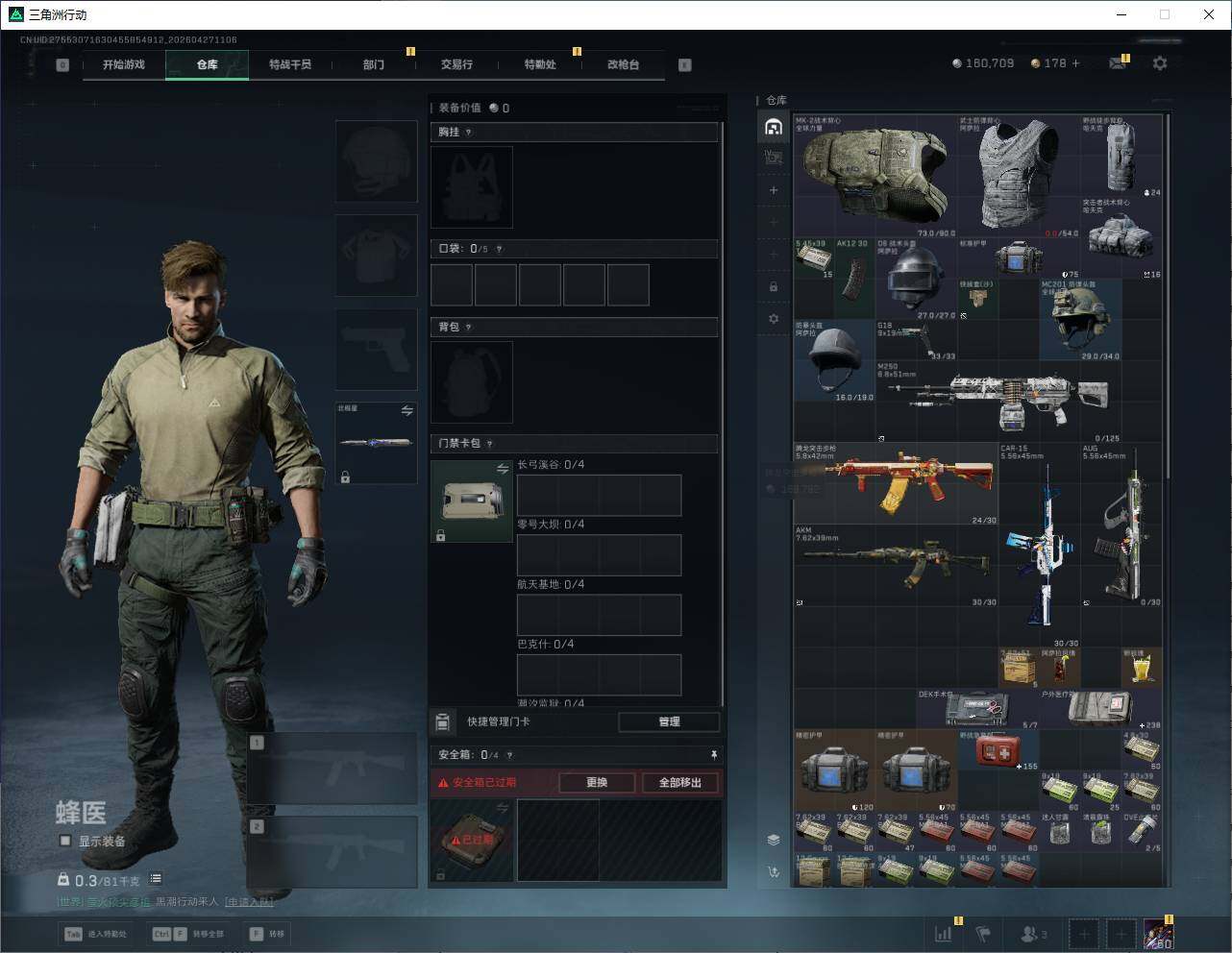Click the 进入特勤处 Tab shortcut button
The height and width of the screenshot is (953, 1232).
(96, 934)
